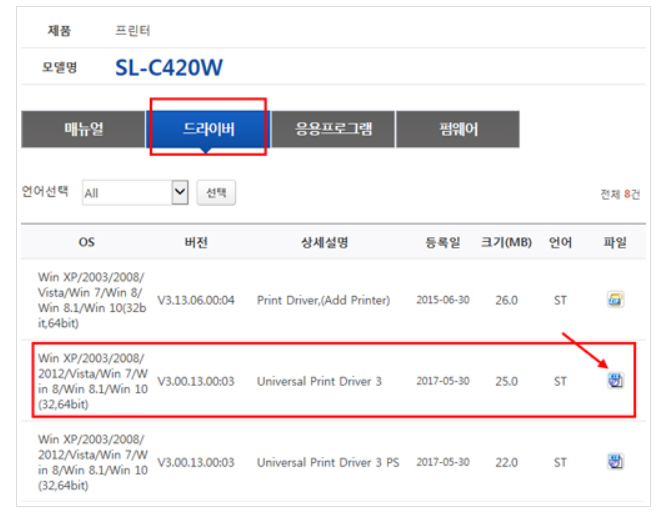The width and height of the screenshot is (656, 518).
Task: Click version V3.13.06.00:04 cell
Action: (x=196, y=300)
